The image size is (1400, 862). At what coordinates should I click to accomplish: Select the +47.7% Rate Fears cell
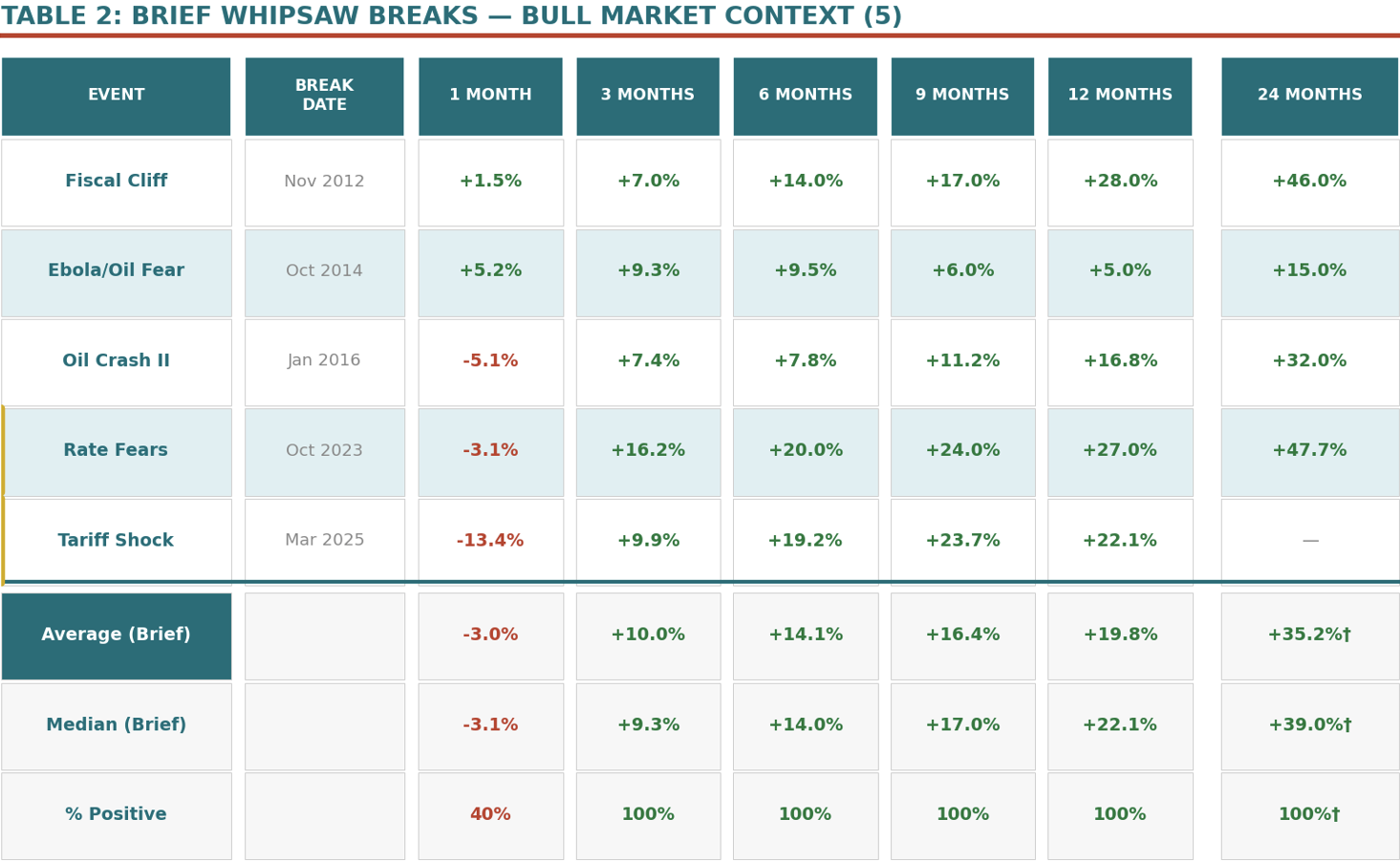tap(1309, 451)
